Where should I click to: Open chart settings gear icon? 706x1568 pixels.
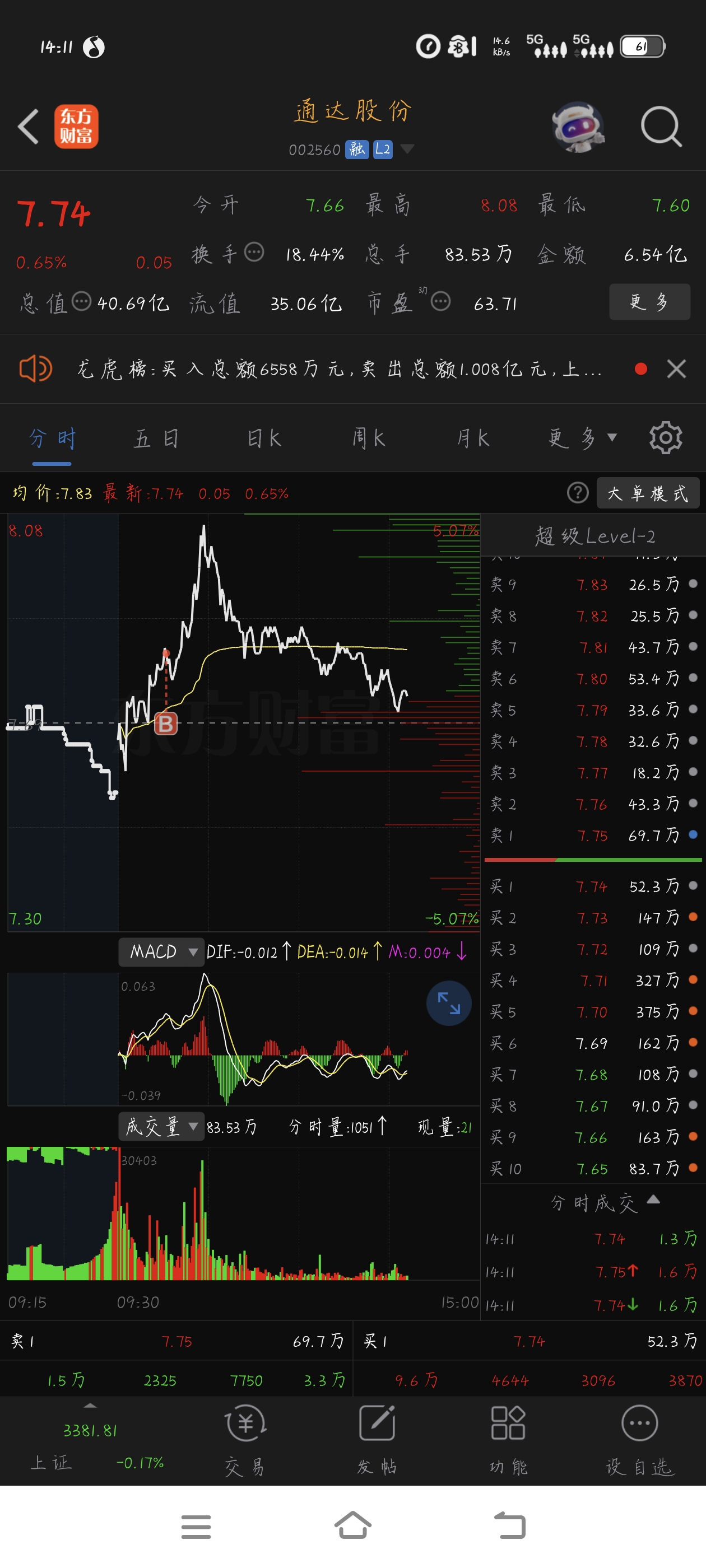[x=665, y=438]
